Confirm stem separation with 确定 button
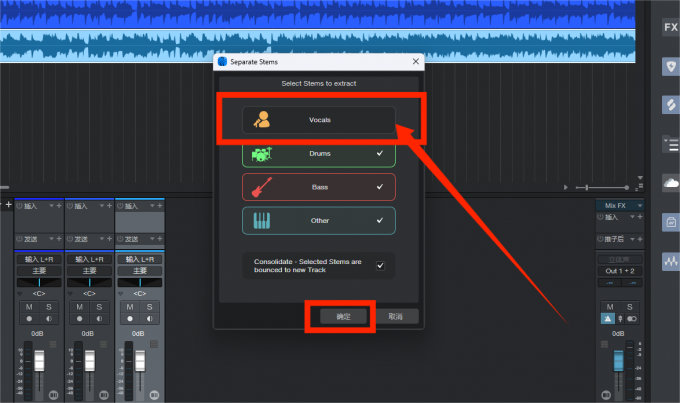 pos(343,316)
